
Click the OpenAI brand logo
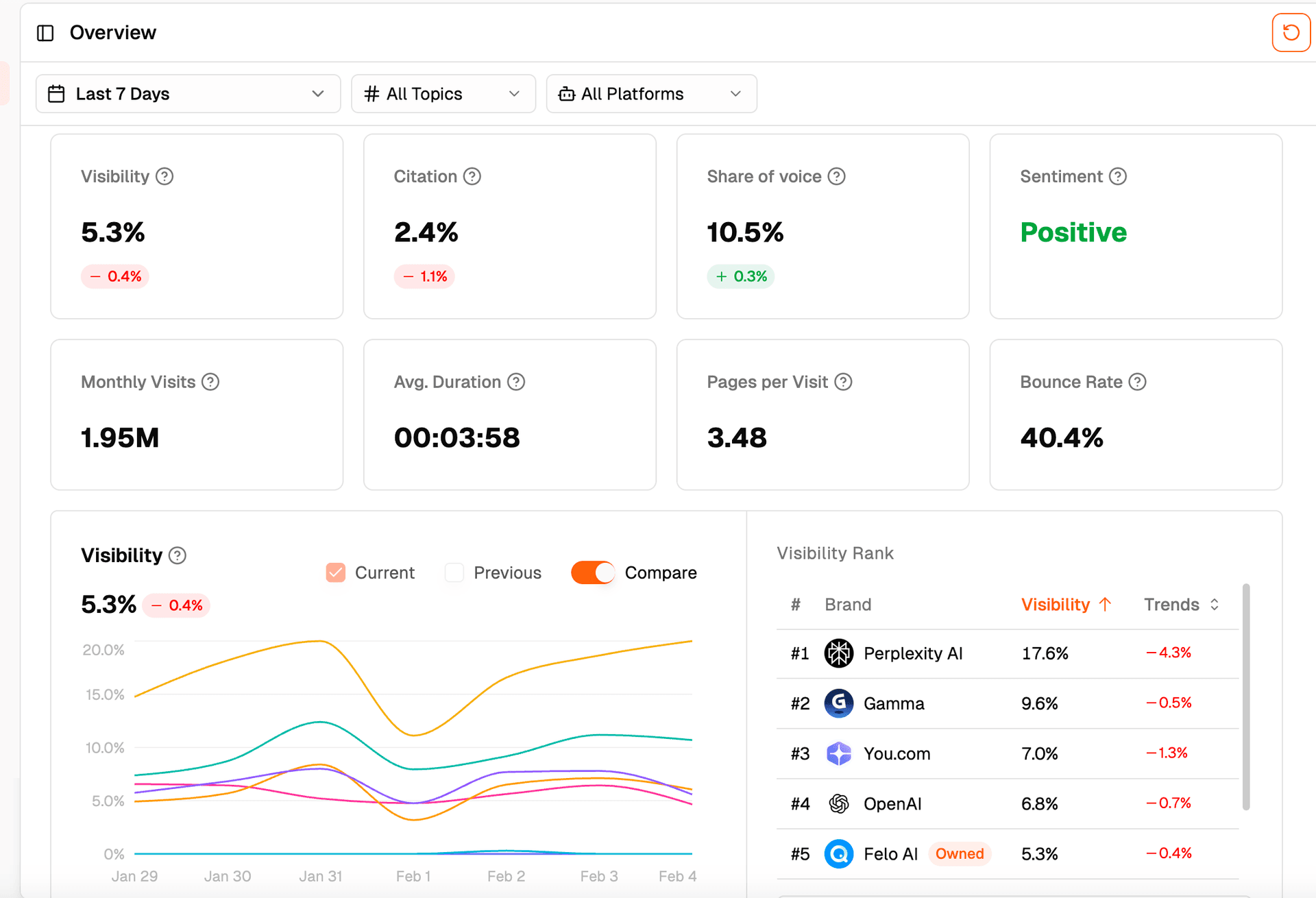[838, 803]
